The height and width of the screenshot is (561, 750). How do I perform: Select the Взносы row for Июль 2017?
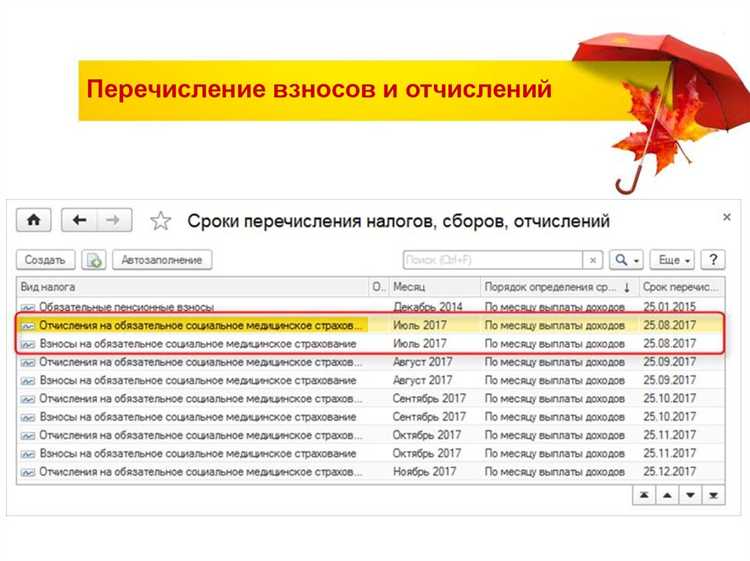pyautogui.click(x=371, y=343)
